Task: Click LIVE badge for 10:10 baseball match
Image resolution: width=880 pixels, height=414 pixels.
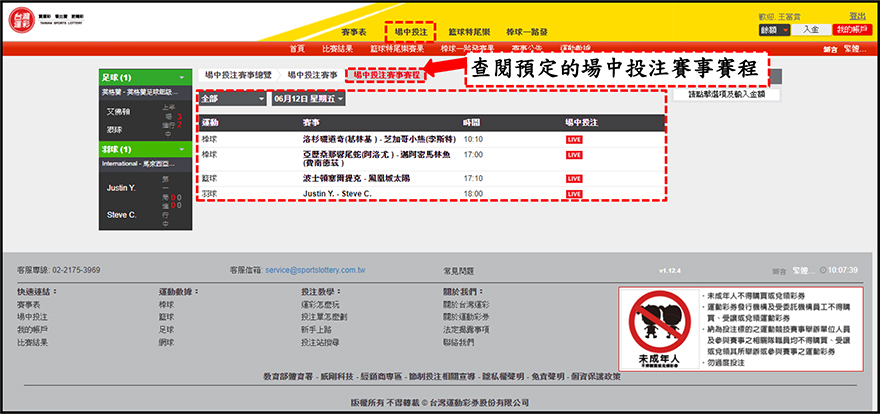Action: click(x=574, y=139)
